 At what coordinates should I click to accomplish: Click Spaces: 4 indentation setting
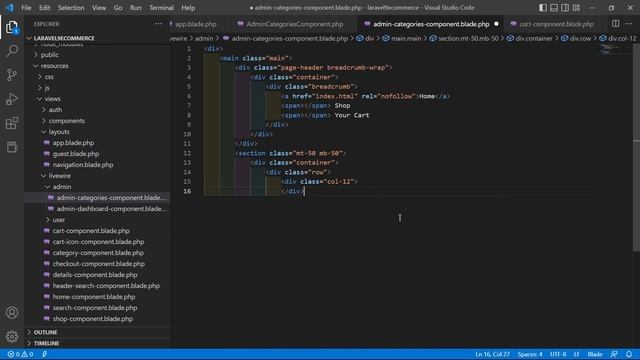[x=530, y=354]
